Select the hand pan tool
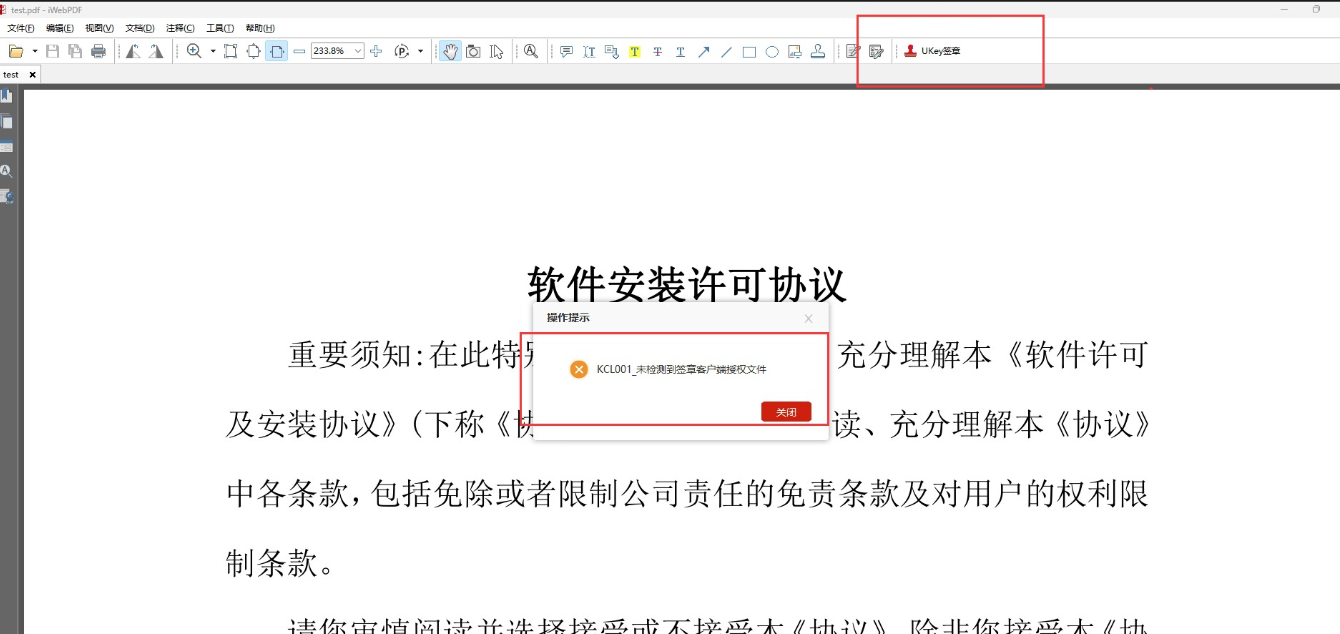 tap(451, 51)
